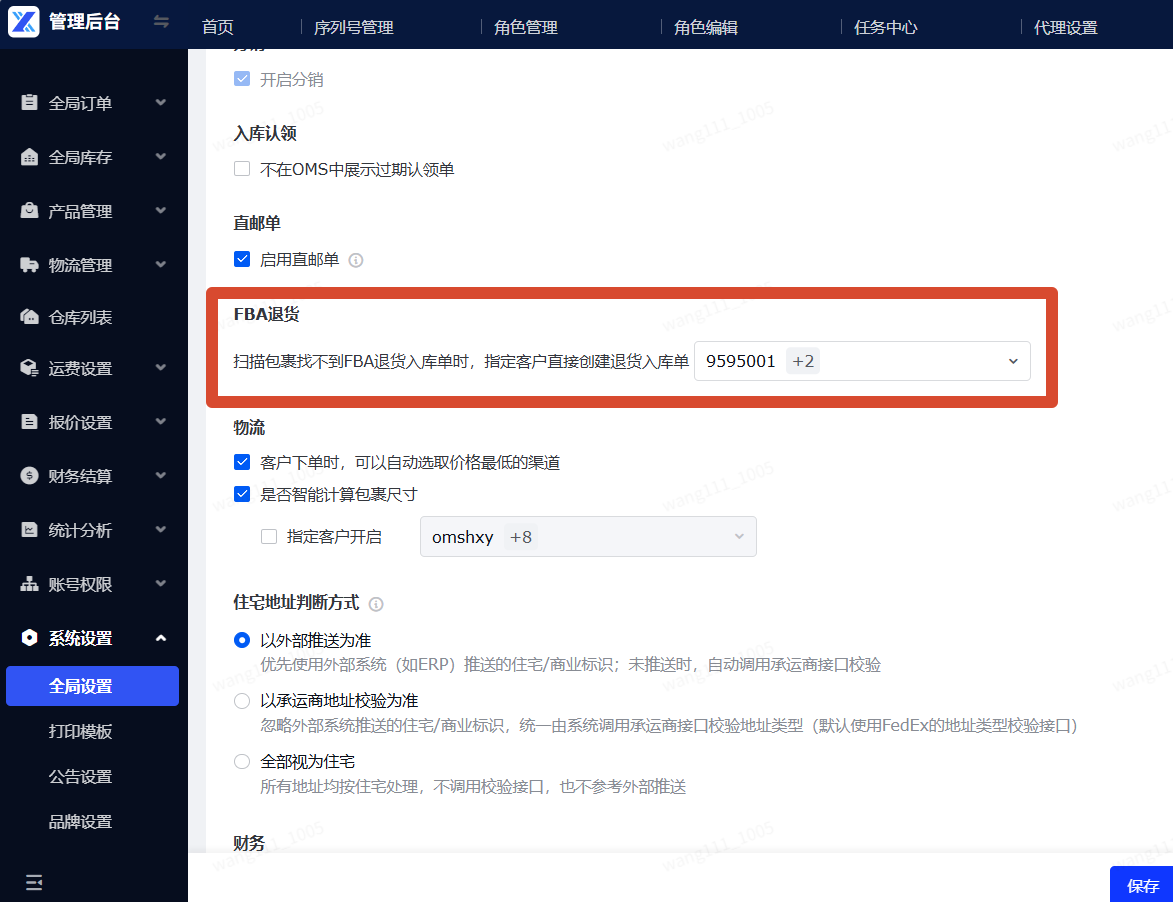Click the FBA退货 section heading
1173x902 pixels.
tap(266, 314)
